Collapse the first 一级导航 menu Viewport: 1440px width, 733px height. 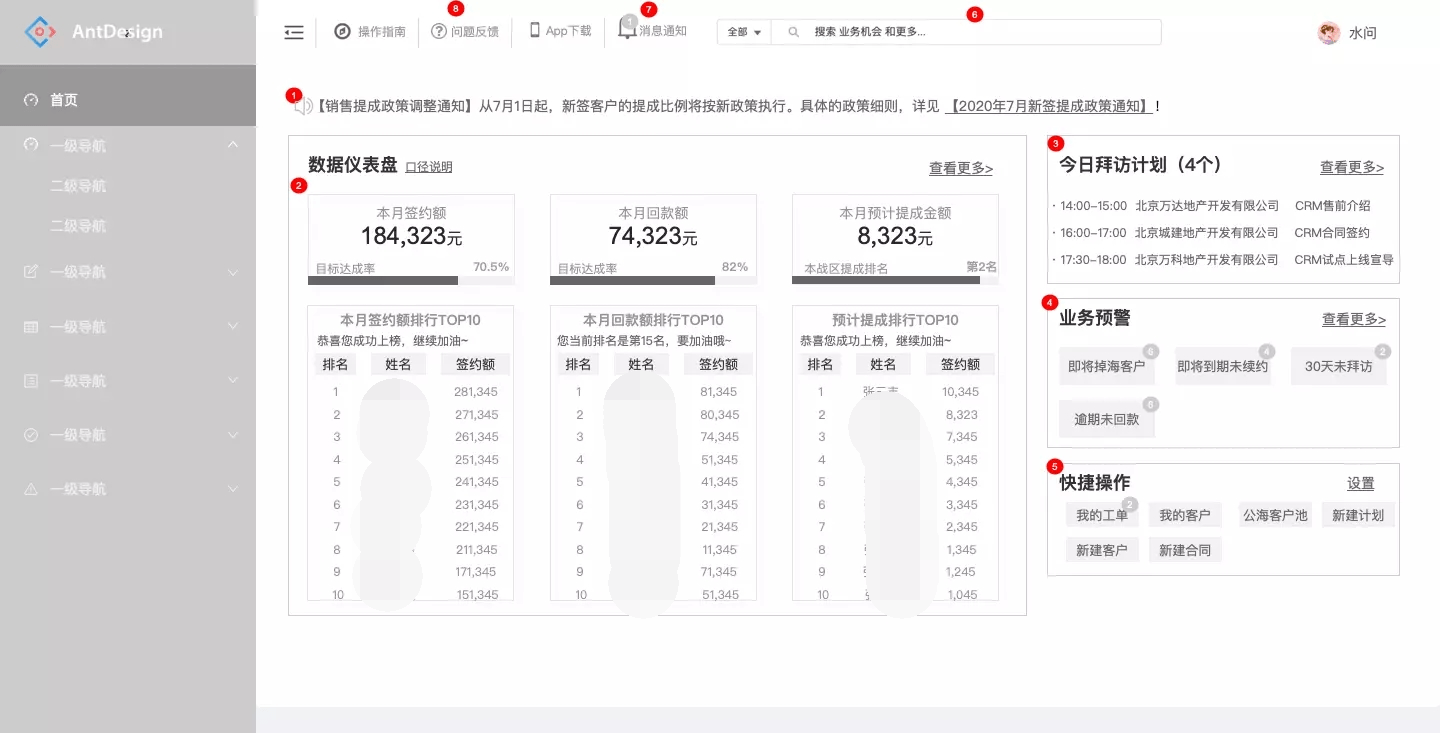click(x=233, y=146)
